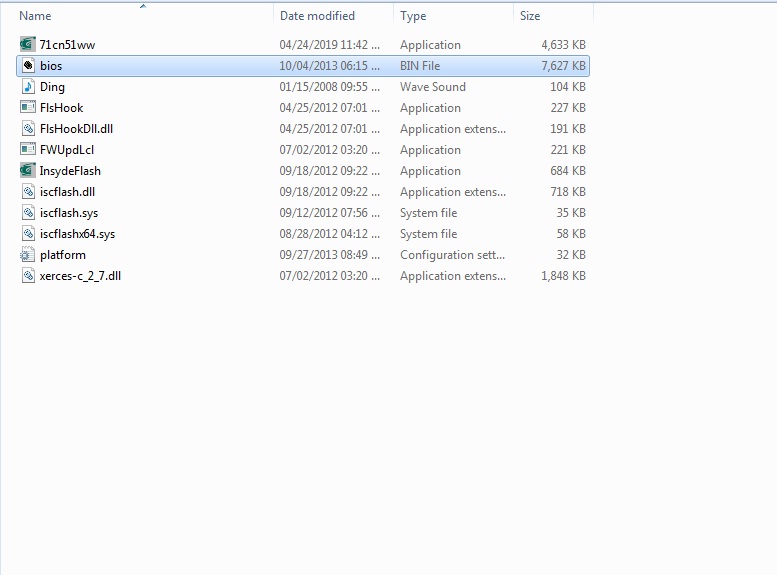Select the file name bios
The image size is (777, 577).
point(51,66)
